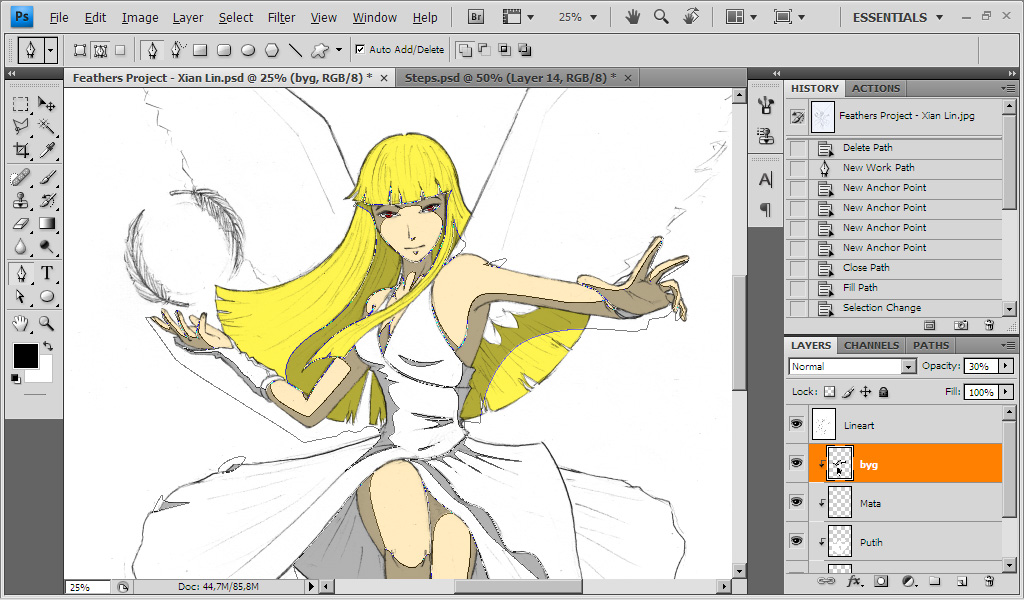Choose Rounded Rectangle shape in options bar
Screen dimensions: 1024x600
(224, 50)
